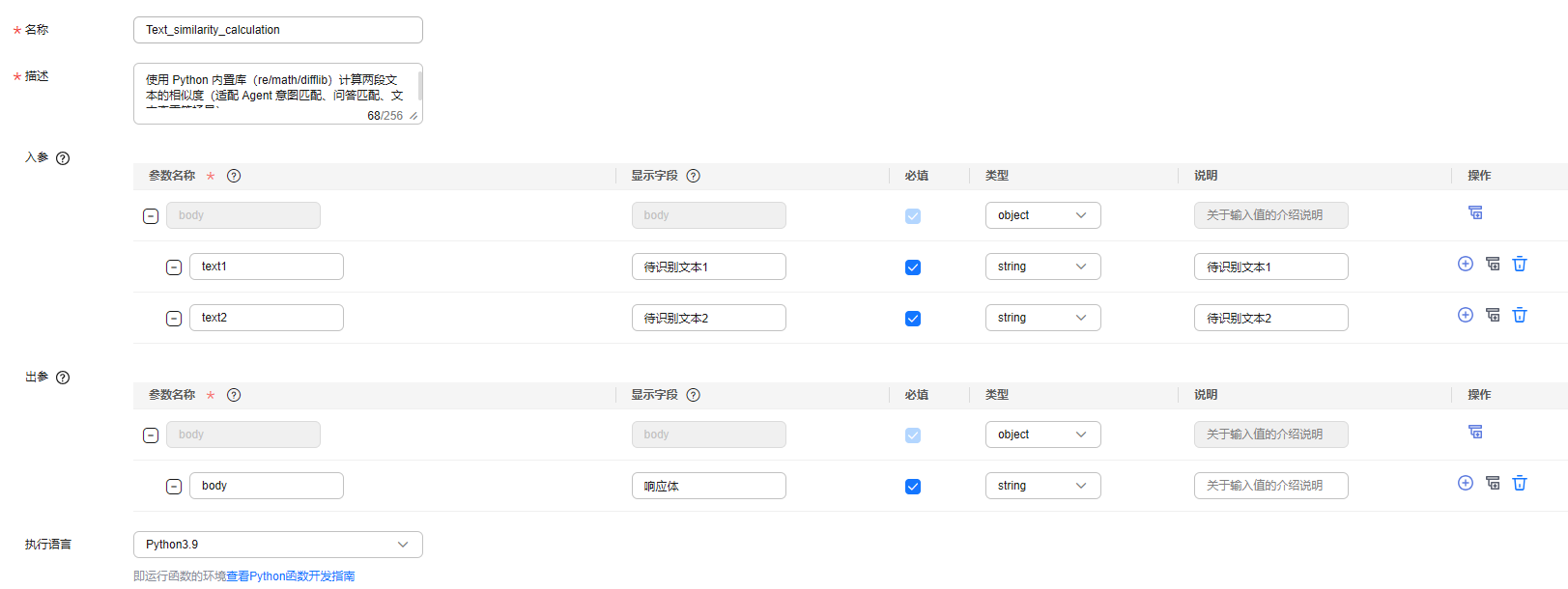This screenshot has height=589, width=1568.
Task: Open help tooltip next to 入参
Action: (x=63, y=158)
